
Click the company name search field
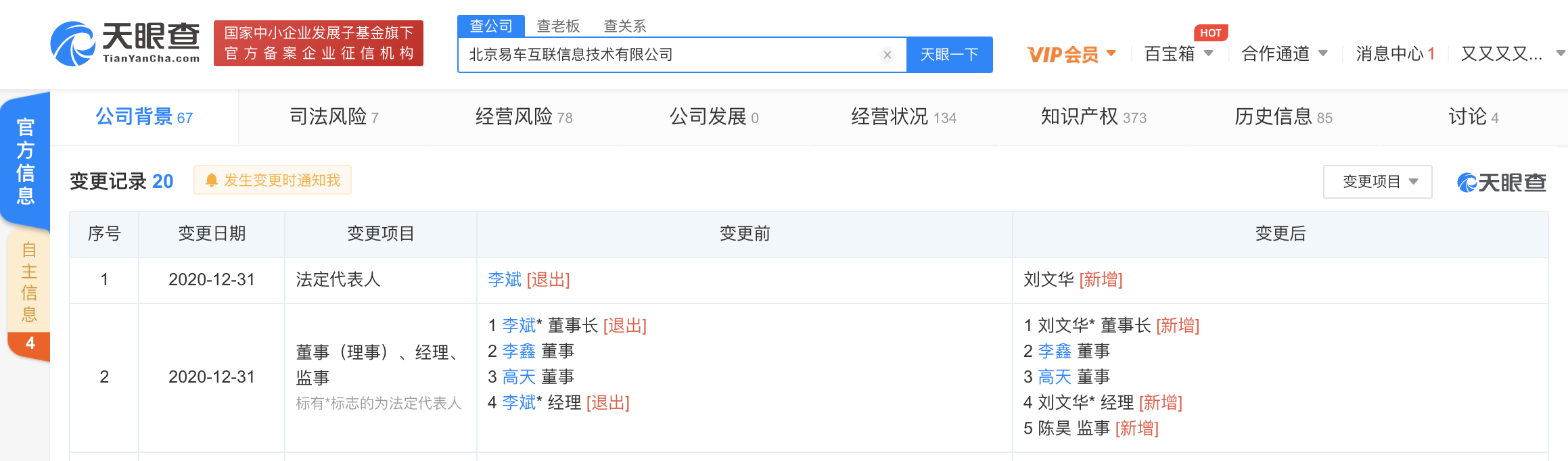tap(670, 55)
